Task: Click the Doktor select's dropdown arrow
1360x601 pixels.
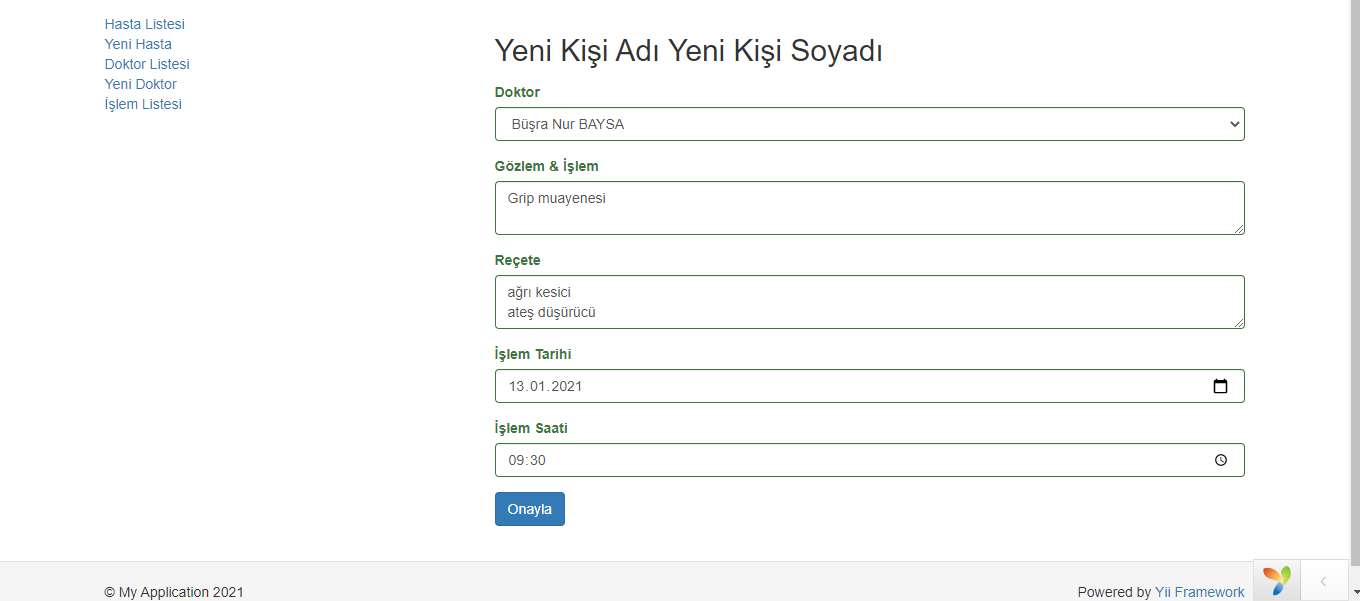Action: point(1232,124)
